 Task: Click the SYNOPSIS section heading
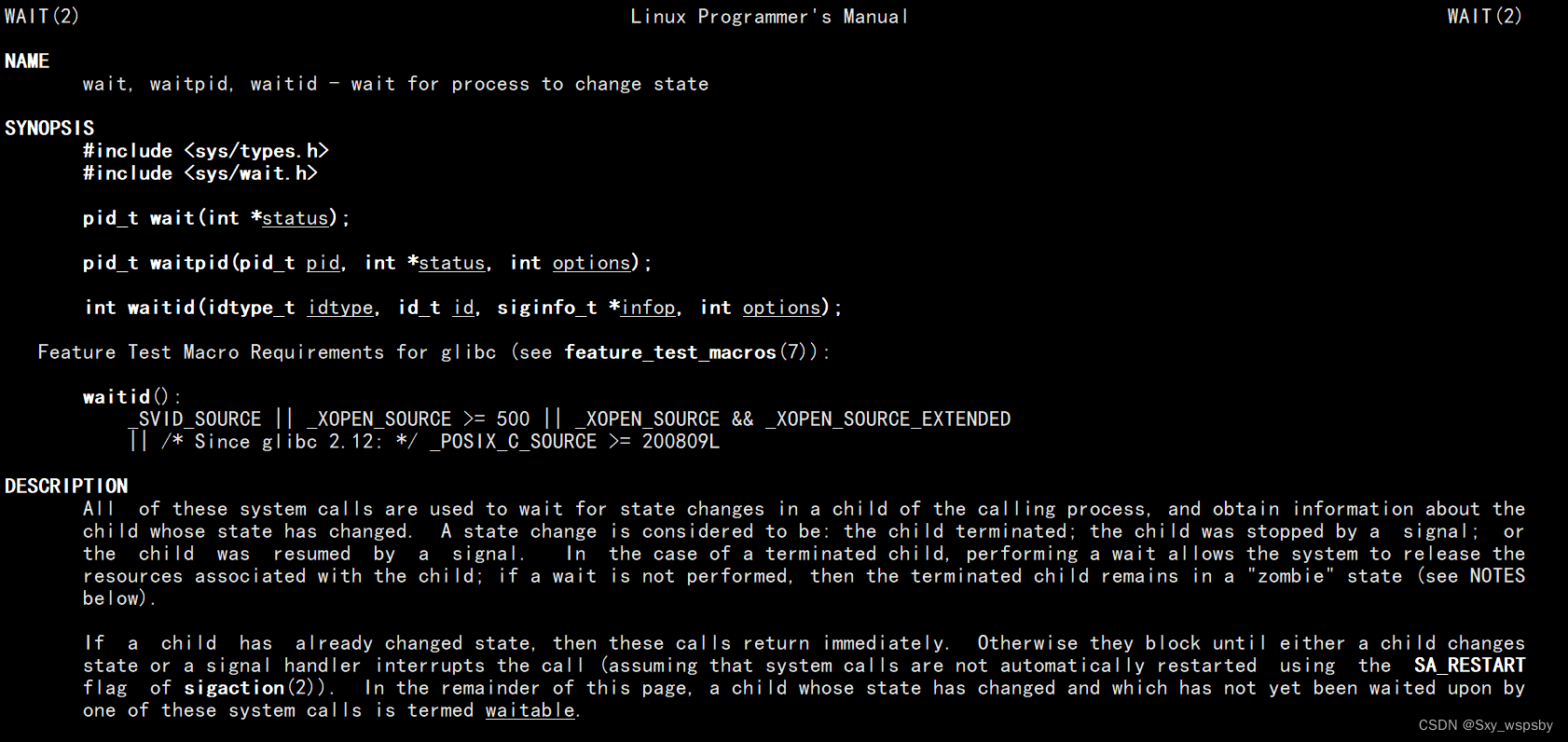[x=49, y=129]
